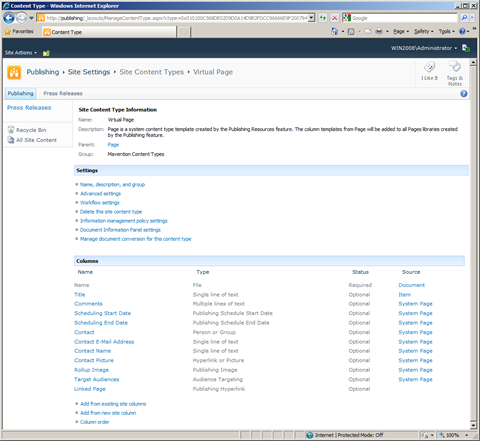Viewport: 480px width, 441px height.
Task: Click the Navigate Up folder icon
Action: (46, 53)
